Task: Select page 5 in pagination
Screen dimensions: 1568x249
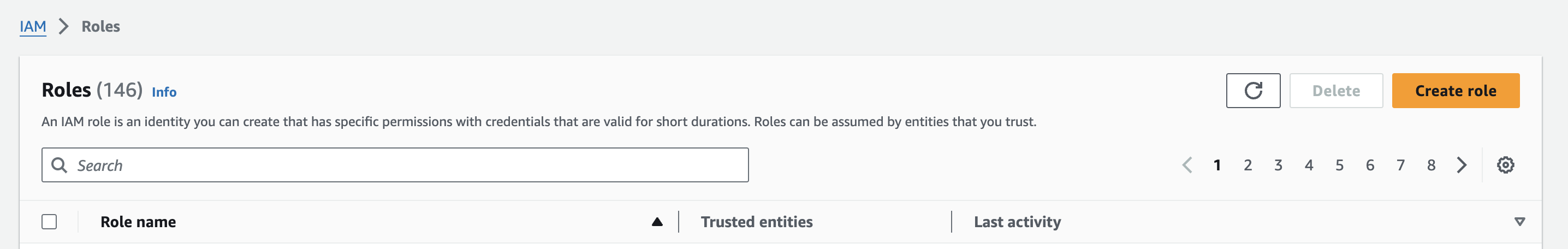Action: tap(1339, 165)
